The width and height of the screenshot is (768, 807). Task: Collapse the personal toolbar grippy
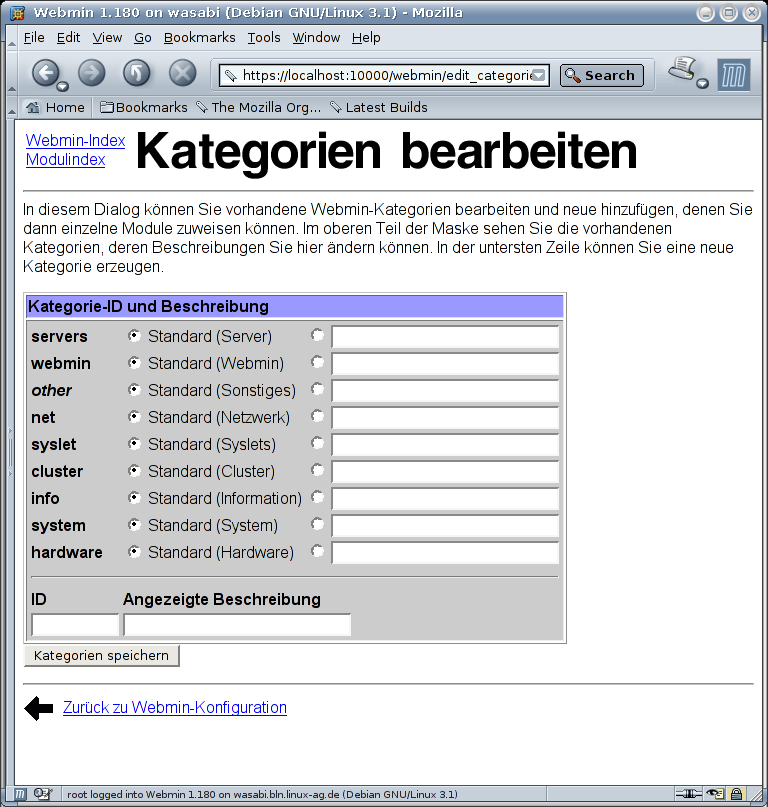(11, 108)
